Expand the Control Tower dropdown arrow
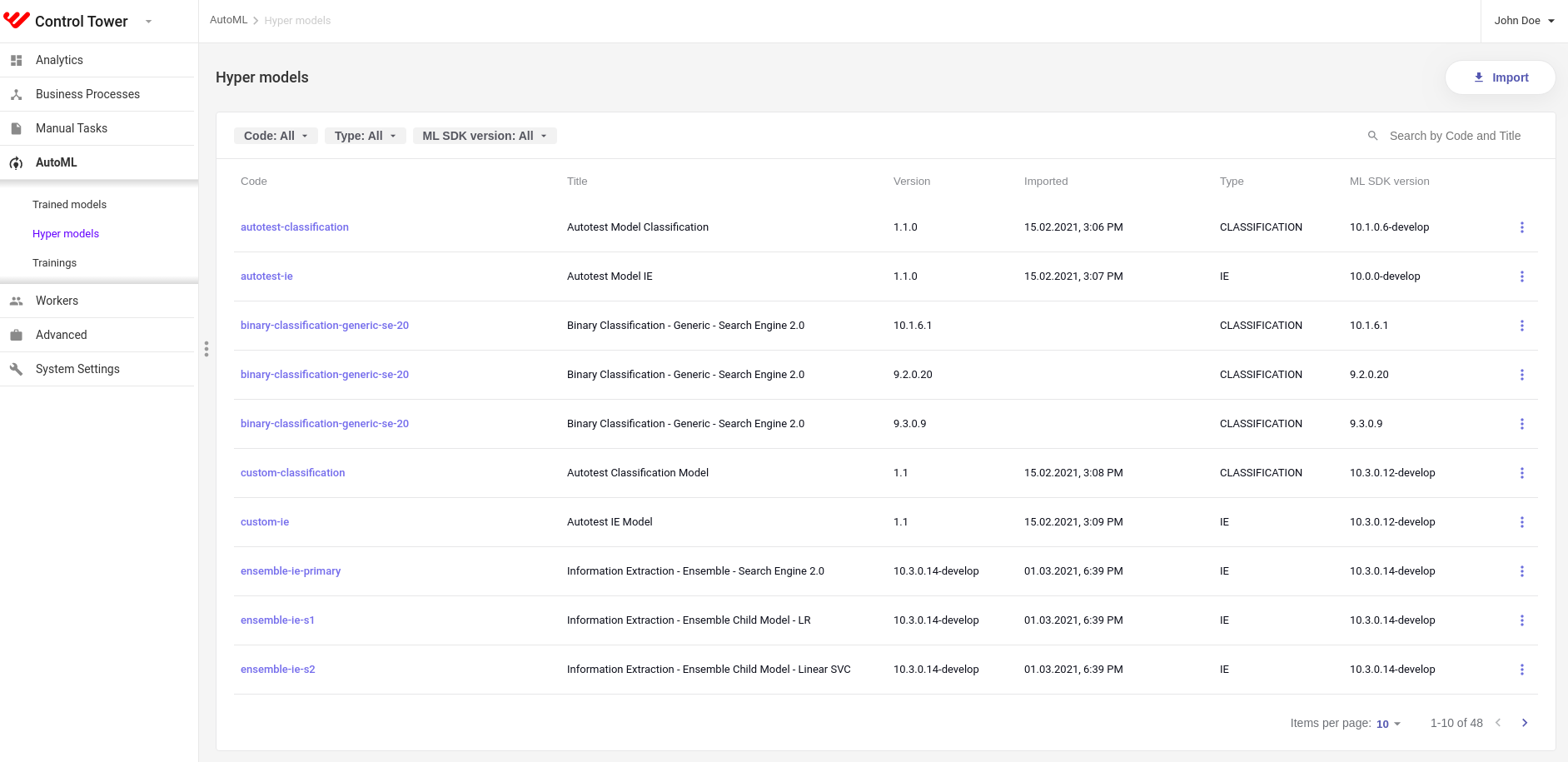Viewport: 1568px width, 762px height. pos(148,22)
